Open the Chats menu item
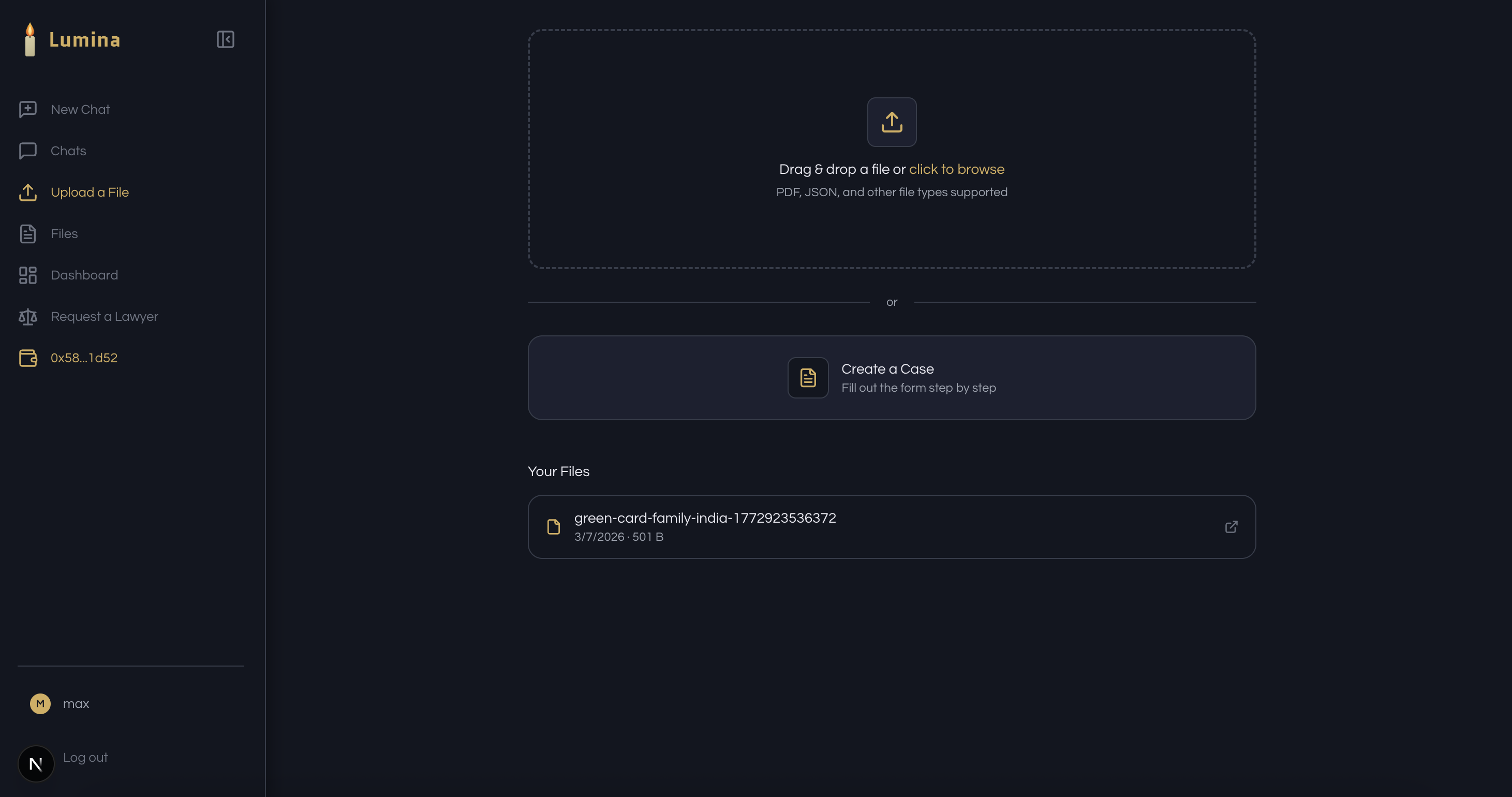This screenshot has width=1512, height=797. (68, 151)
